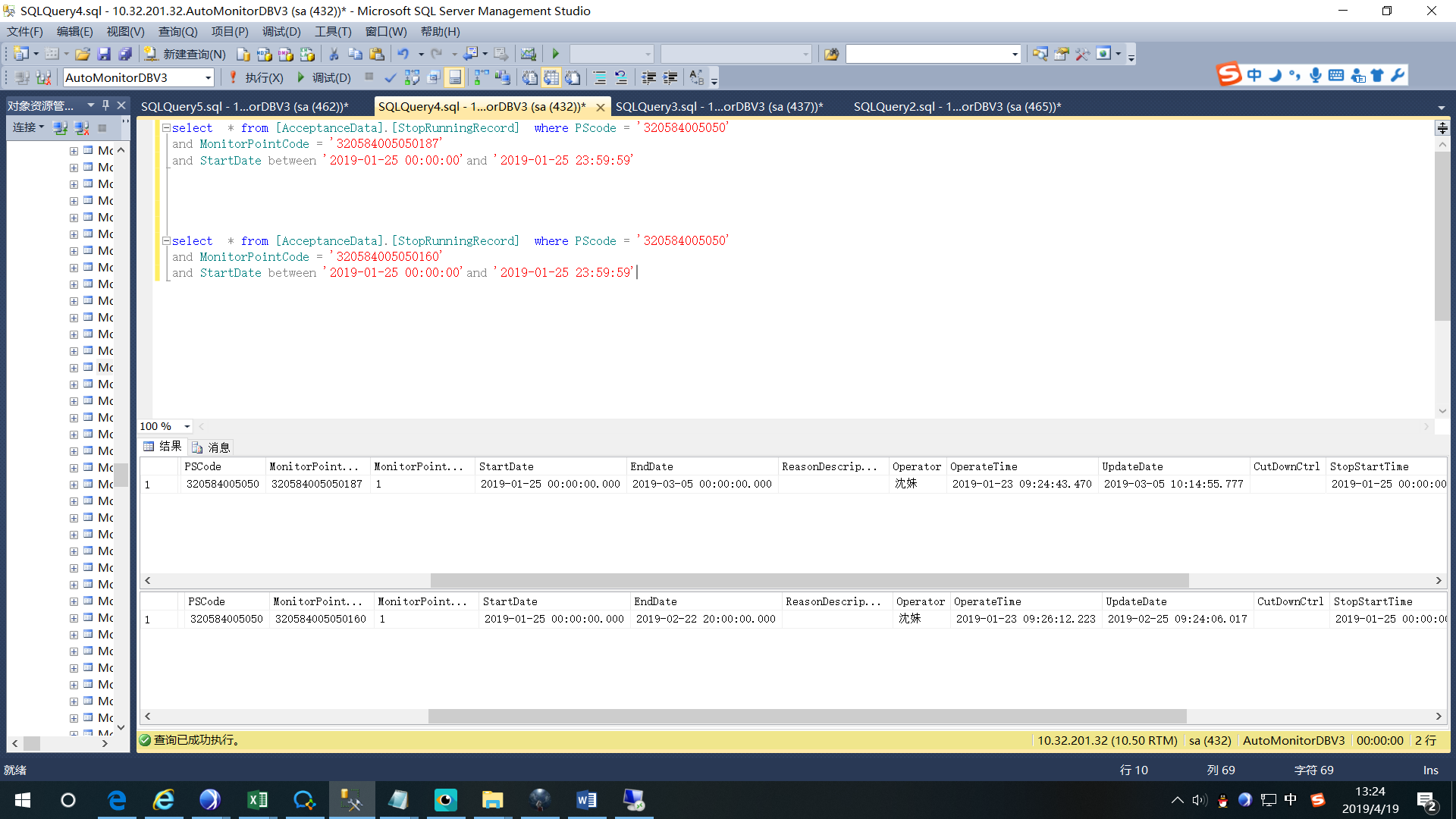Open the Properties window icon
Viewport: 1456px width, 819px height.
pyautogui.click(x=1061, y=54)
